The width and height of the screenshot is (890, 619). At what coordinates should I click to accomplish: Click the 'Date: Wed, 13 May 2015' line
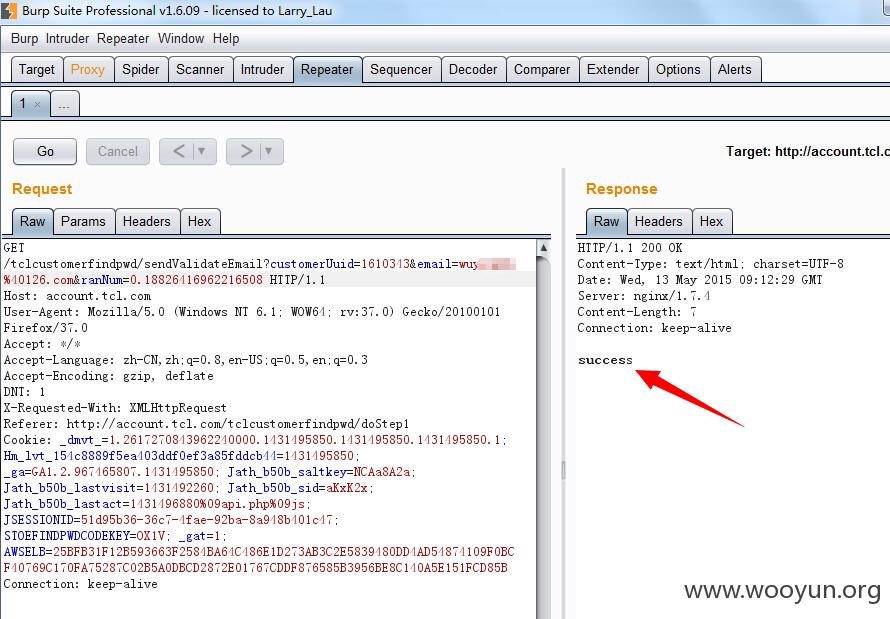(699, 280)
